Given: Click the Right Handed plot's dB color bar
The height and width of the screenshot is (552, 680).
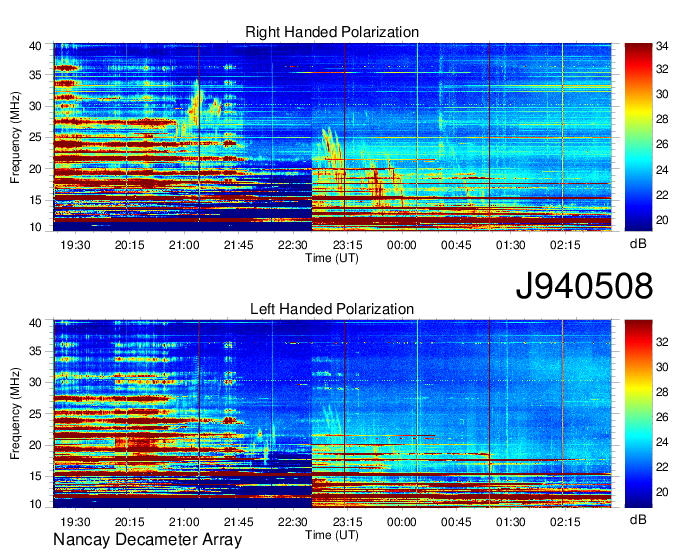Looking at the screenshot, I should pyautogui.click(x=638, y=137).
